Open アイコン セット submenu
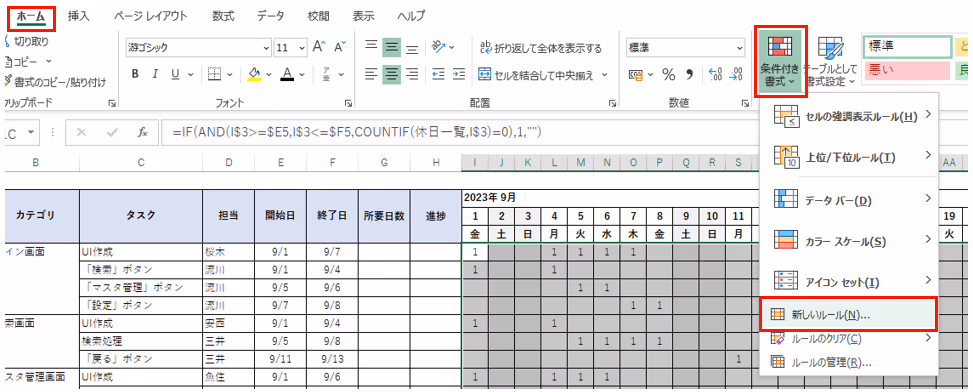The height and width of the screenshot is (392, 973). click(x=850, y=281)
